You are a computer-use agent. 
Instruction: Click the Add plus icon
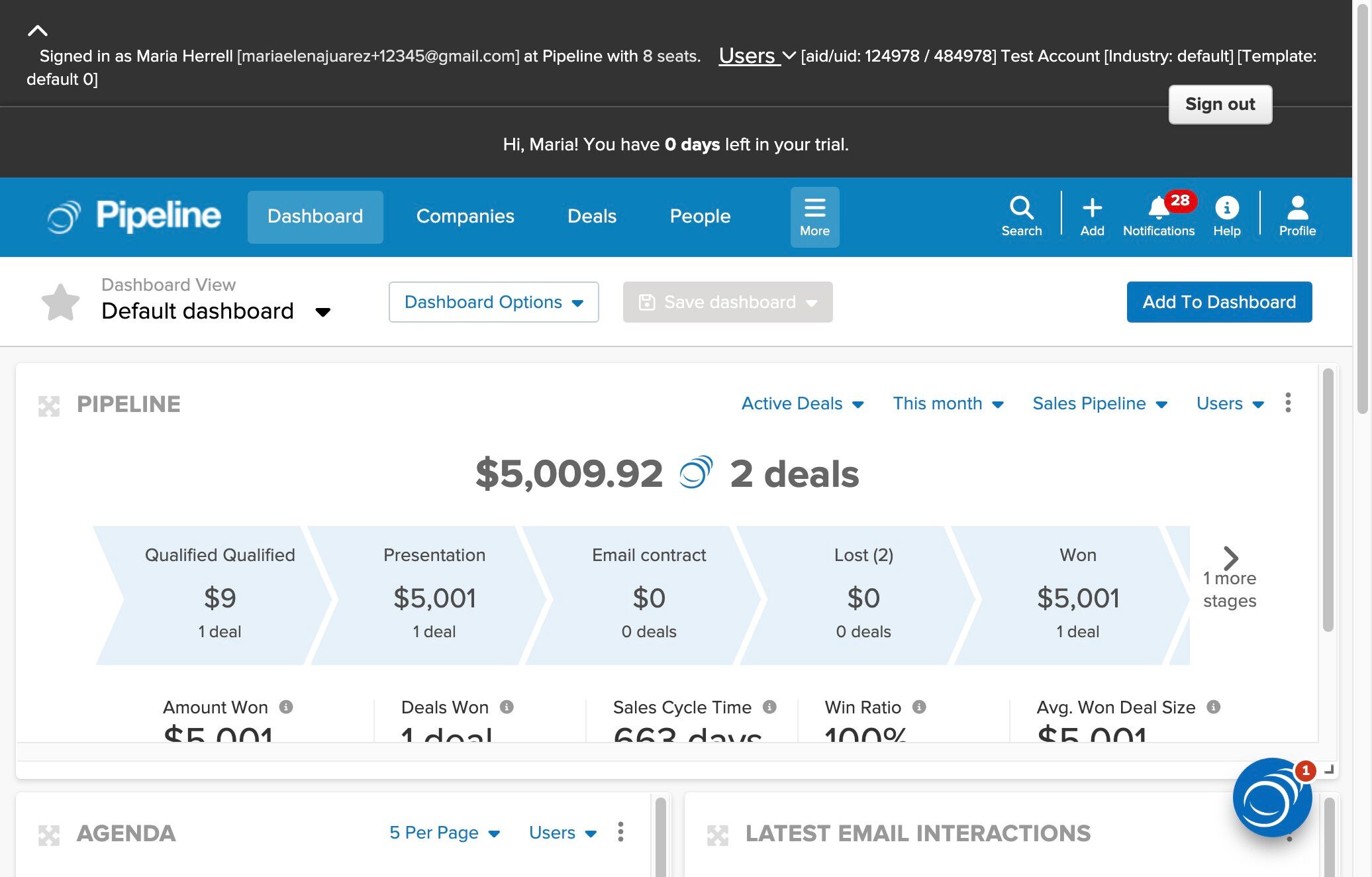1092,208
